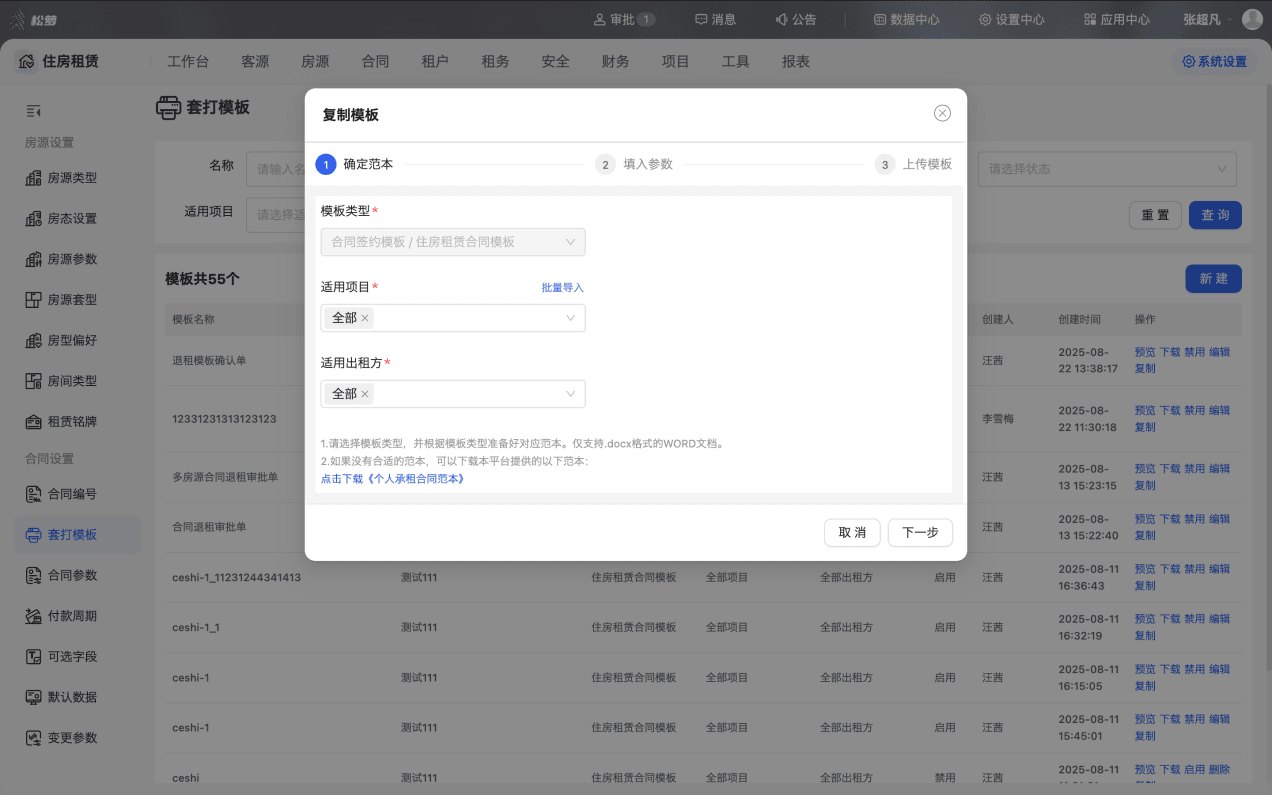Image resolution: width=1272 pixels, height=795 pixels.
Task: Open 消息 messages in top bar
Action: tap(716, 19)
